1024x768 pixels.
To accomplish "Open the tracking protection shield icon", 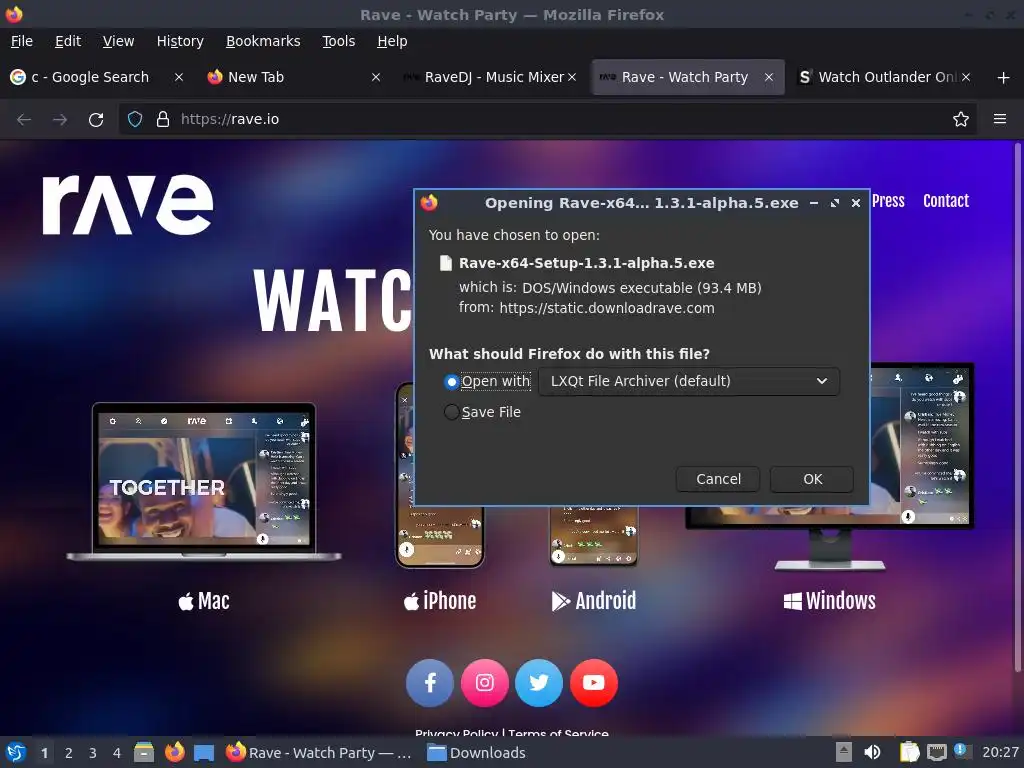I will [x=135, y=119].
